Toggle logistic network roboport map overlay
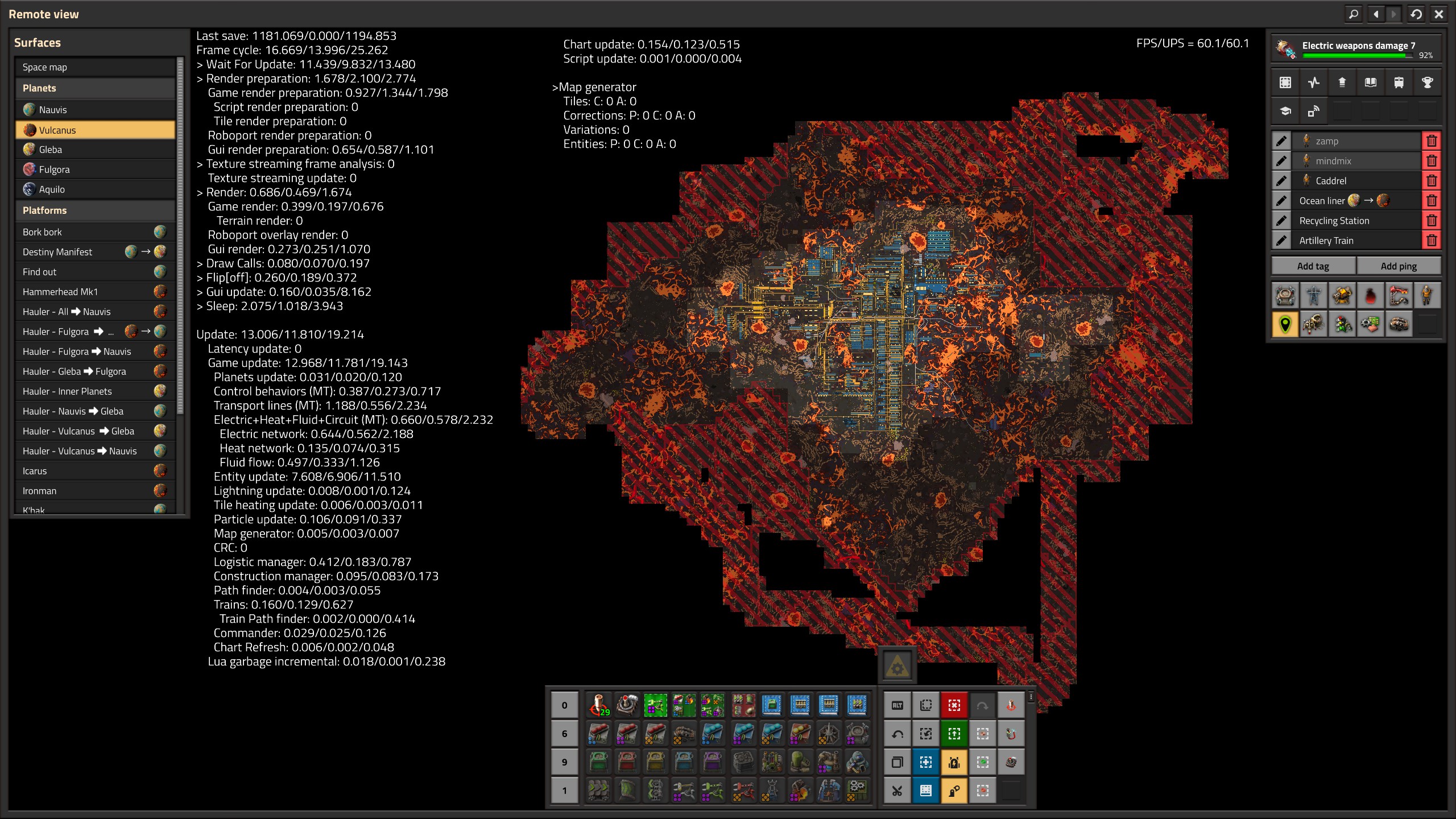 click(x=1285, y=296)
